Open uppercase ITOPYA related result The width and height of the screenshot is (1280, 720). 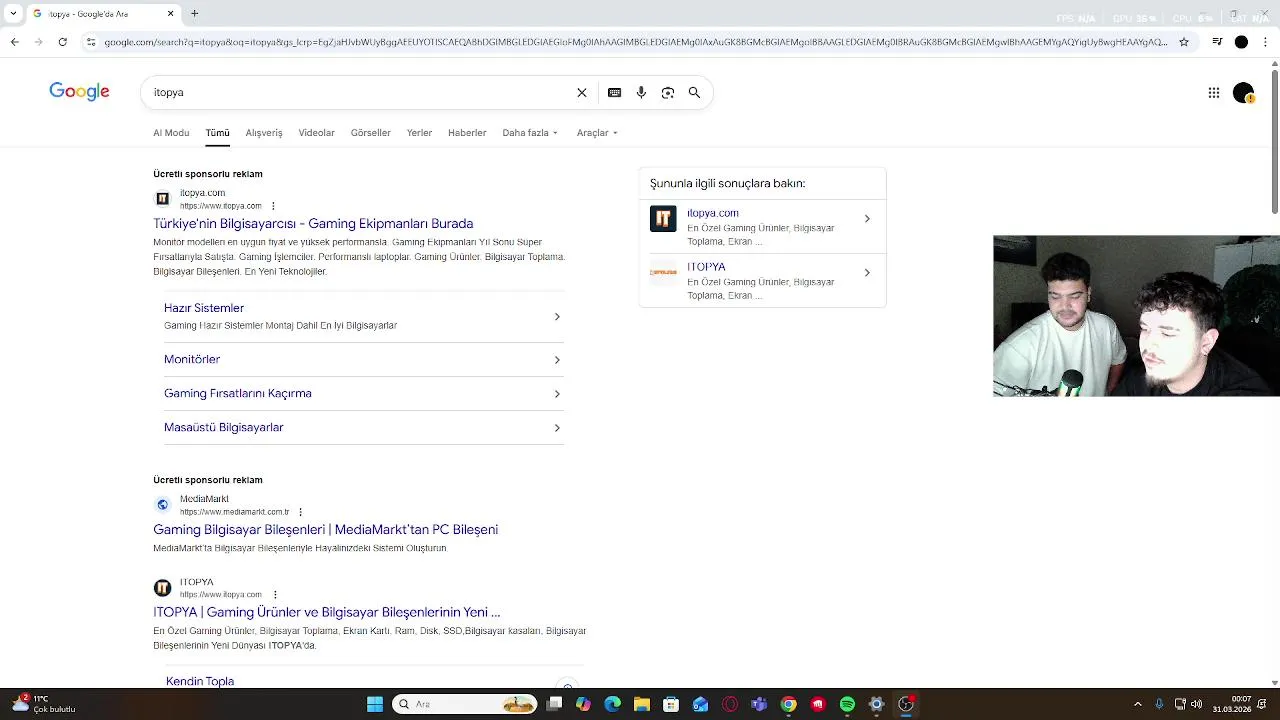pos(706,267)
